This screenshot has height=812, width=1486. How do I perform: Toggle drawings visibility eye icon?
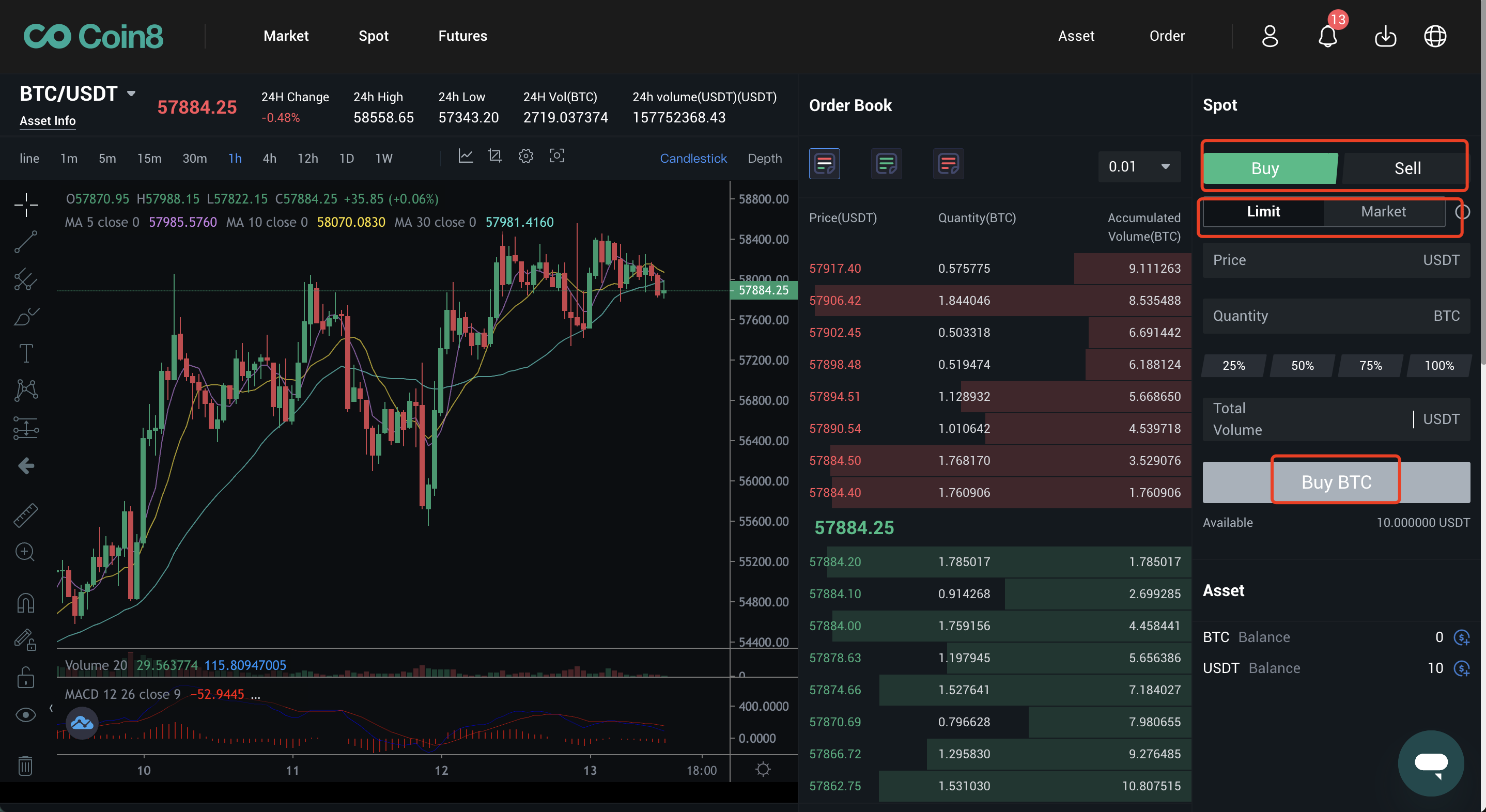coord(25,715)
